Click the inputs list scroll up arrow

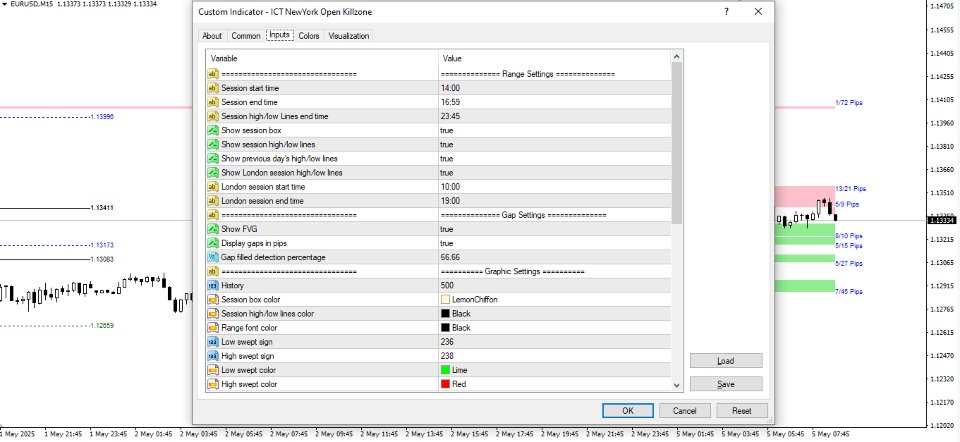[x=677, y=57]
